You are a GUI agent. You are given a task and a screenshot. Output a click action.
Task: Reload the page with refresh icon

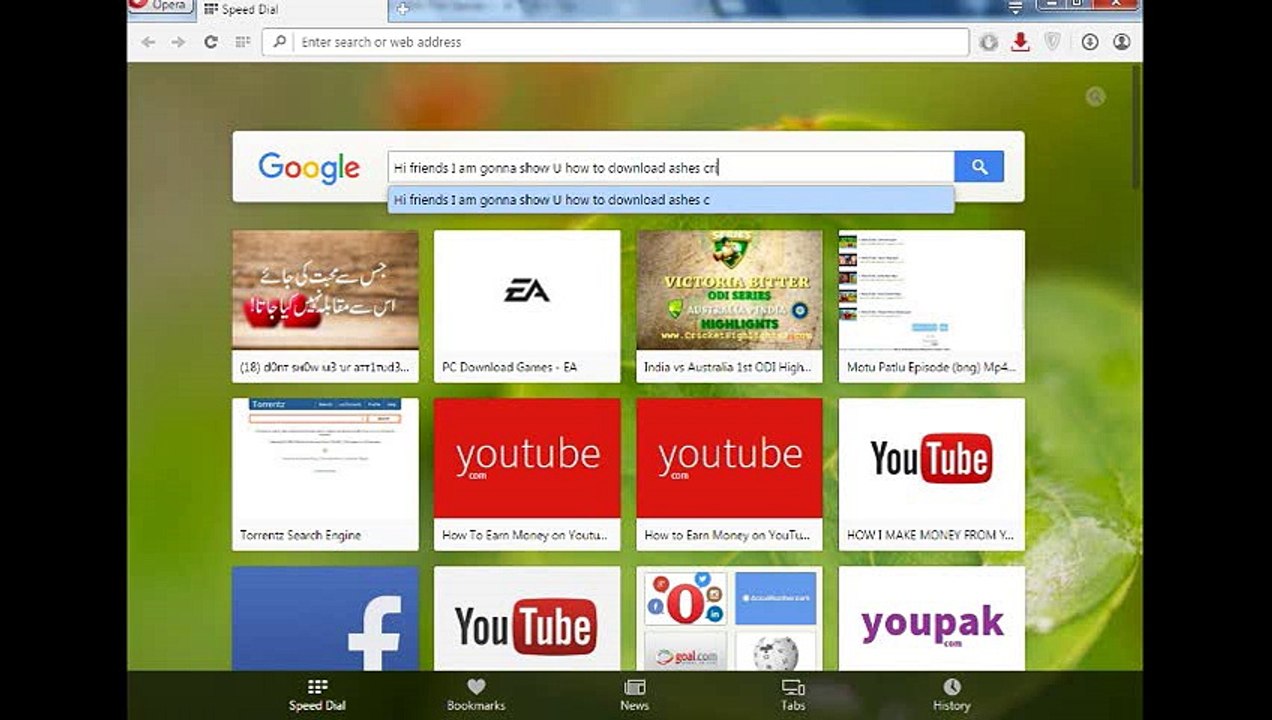210,42
